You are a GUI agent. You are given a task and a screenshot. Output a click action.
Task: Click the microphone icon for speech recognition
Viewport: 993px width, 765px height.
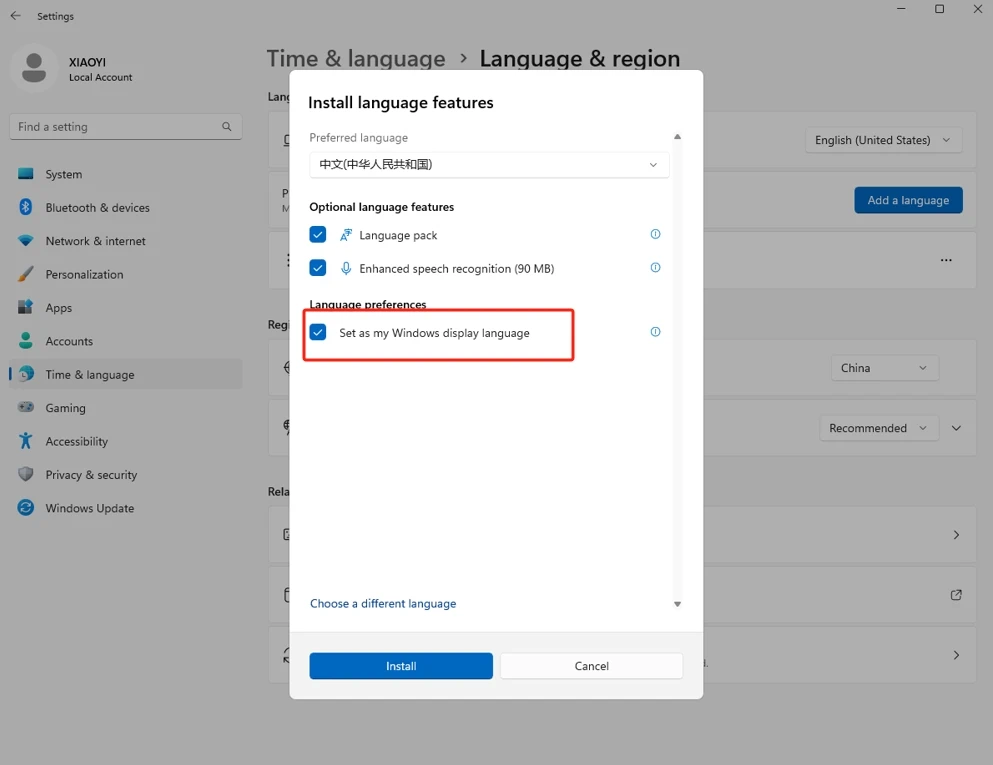click(x=346, y=269)
